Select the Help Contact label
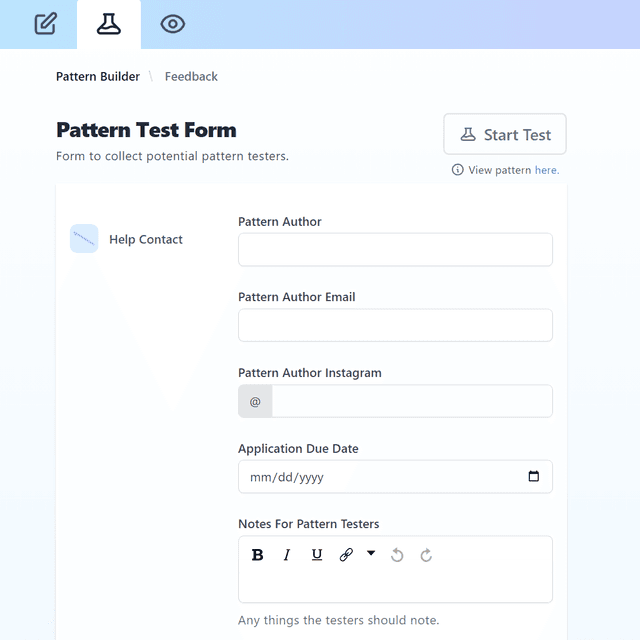Screen dimensions: 640x640 (146, 240)
